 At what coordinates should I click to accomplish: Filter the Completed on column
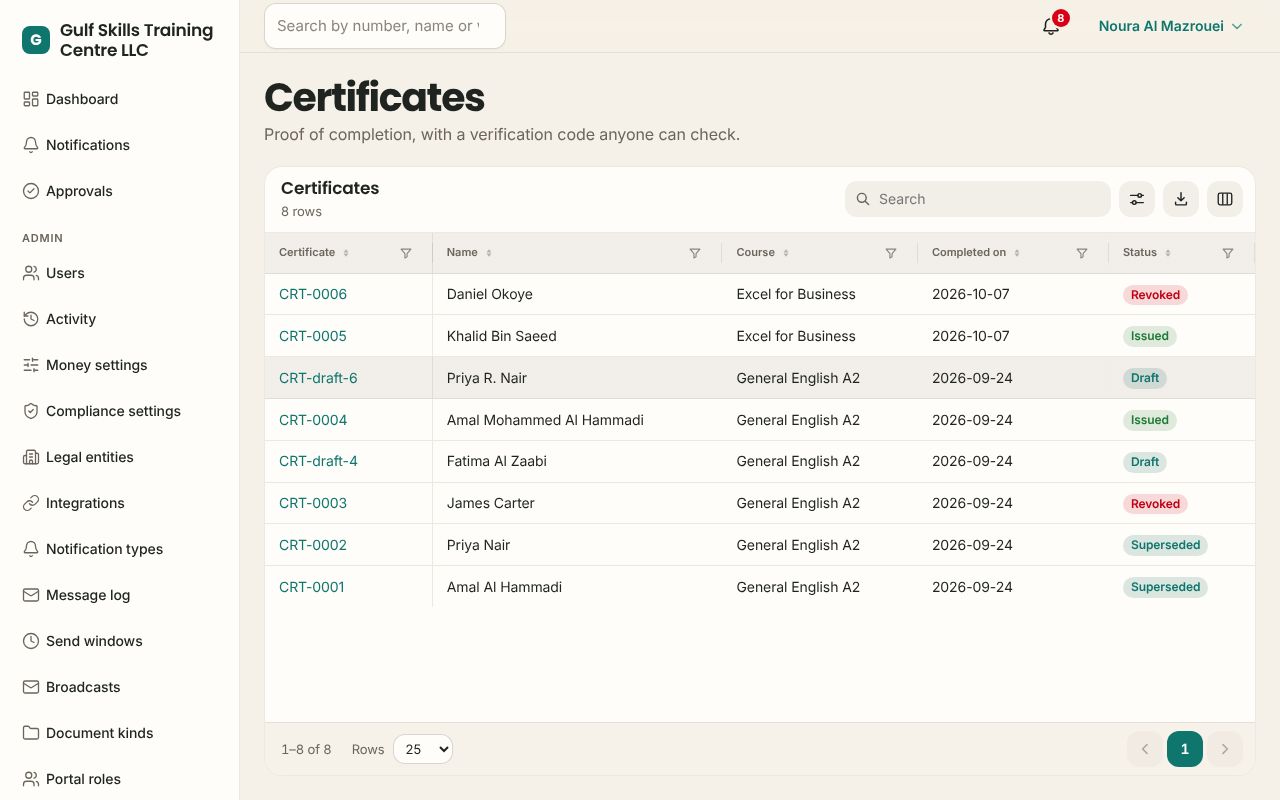1082,253
